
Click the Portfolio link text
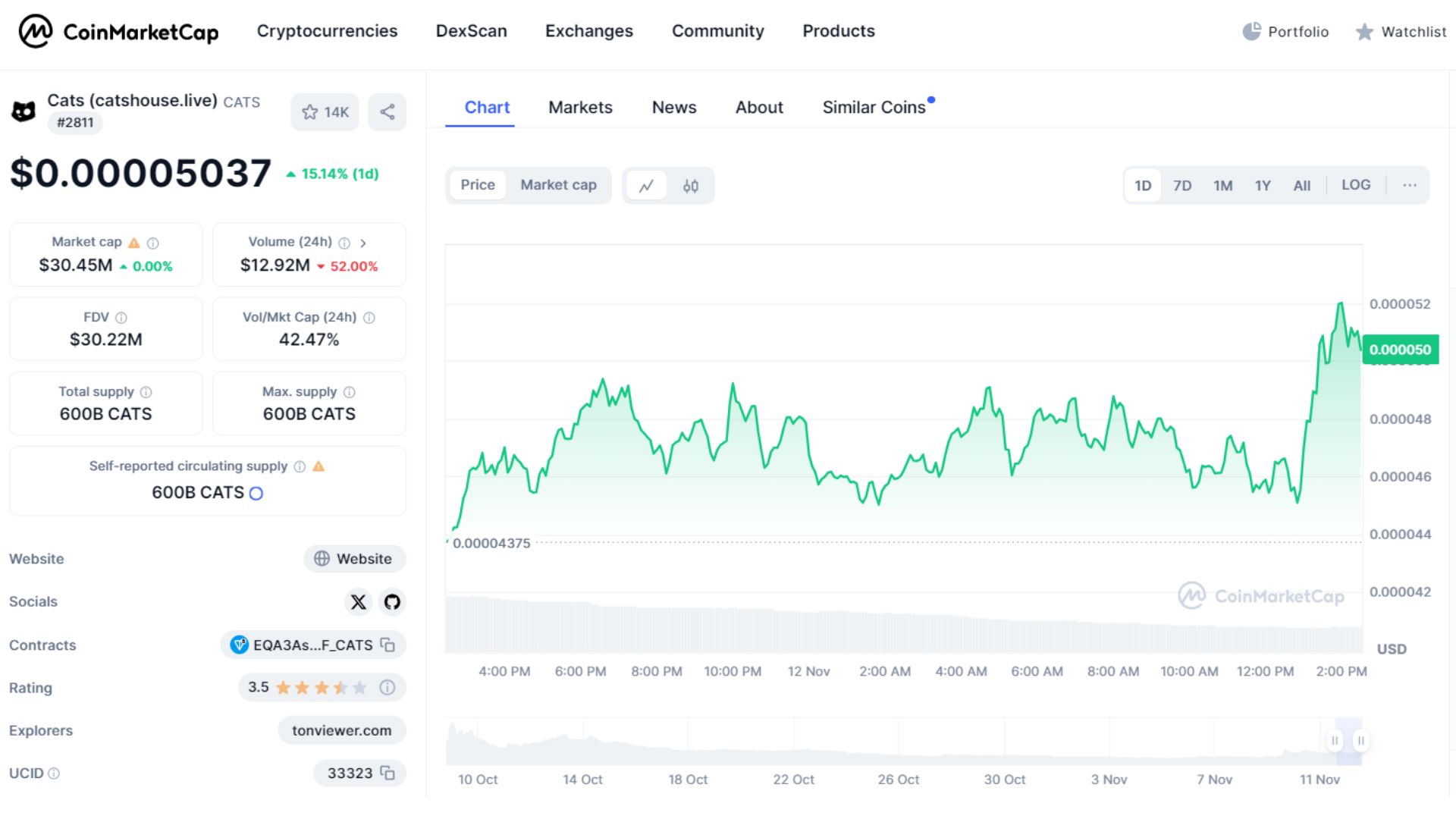[1298, 32]
